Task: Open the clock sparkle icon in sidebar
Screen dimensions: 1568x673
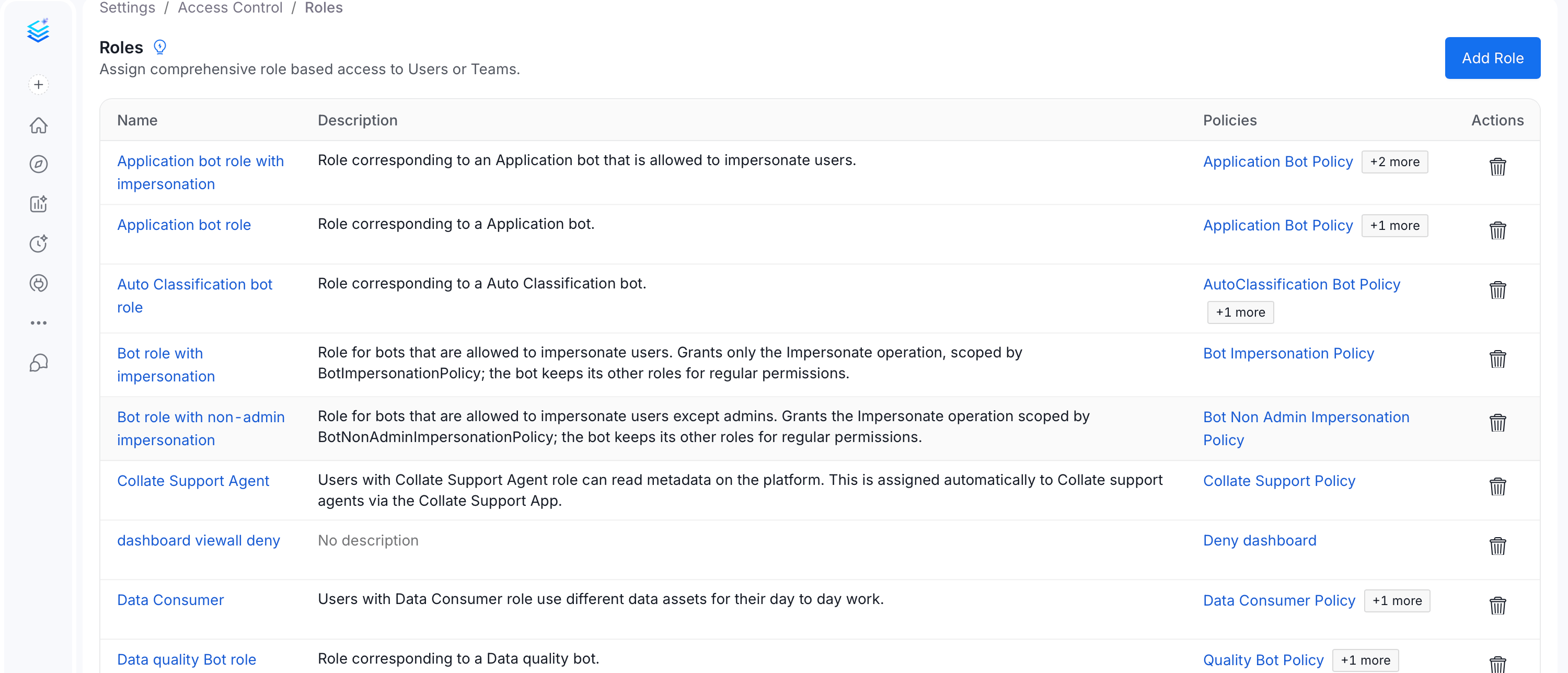Action: 38,243
